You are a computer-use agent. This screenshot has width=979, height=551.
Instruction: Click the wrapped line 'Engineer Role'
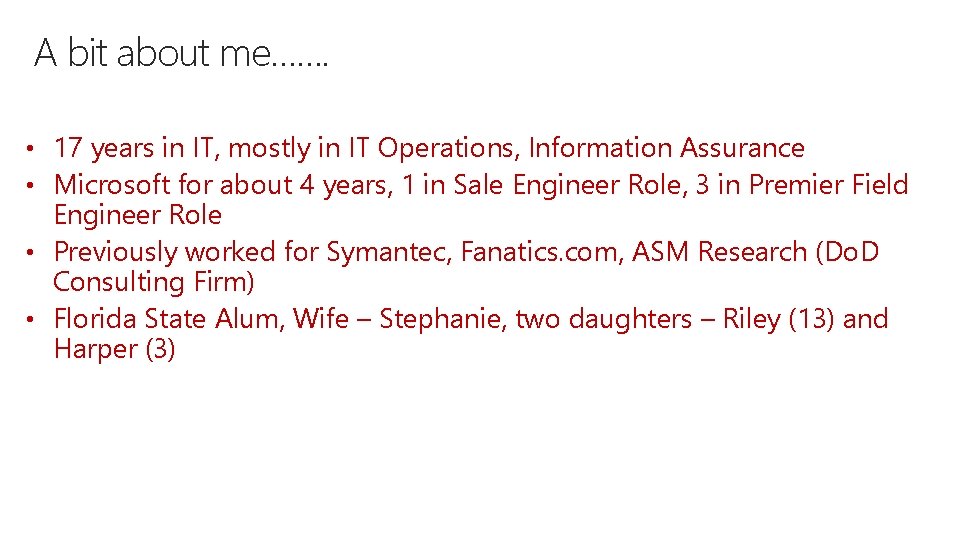[137, 216]
